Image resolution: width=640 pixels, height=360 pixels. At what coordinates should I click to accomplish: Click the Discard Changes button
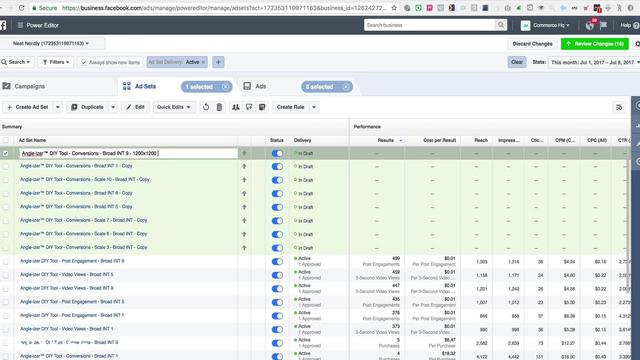532,44
